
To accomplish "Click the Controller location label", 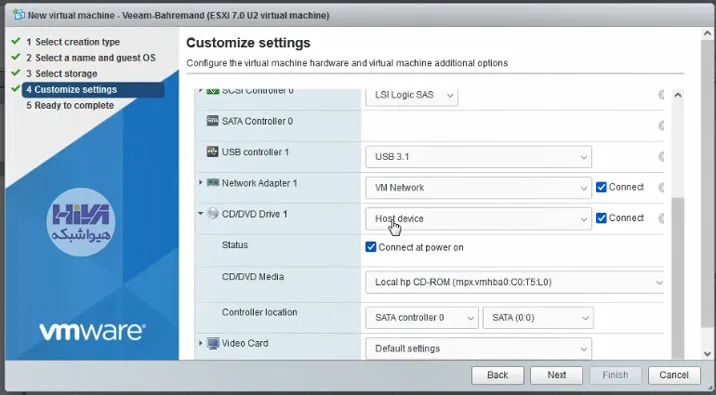I will tap(259, 312).
